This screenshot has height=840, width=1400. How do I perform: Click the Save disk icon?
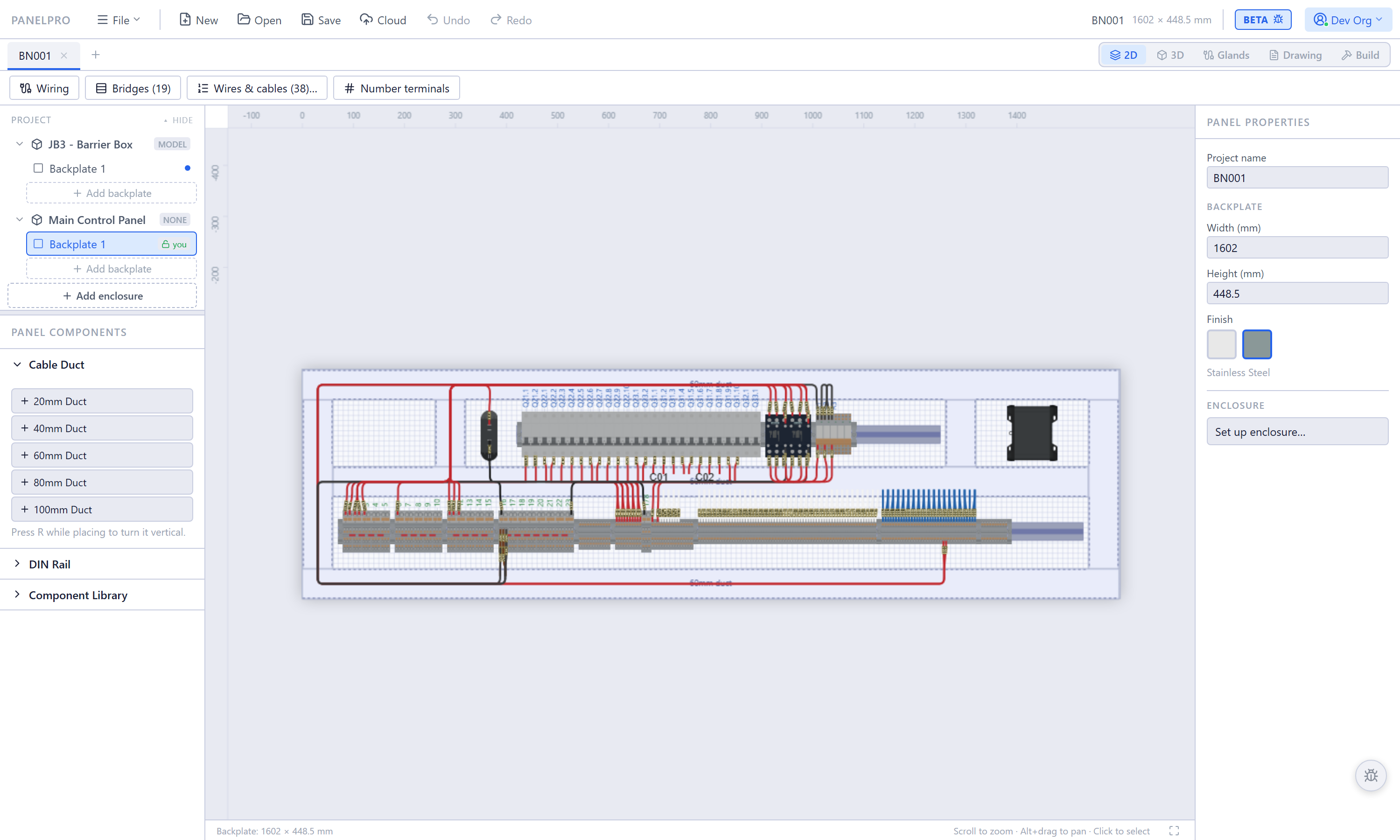pyautogui.click(x=307, y=20)
